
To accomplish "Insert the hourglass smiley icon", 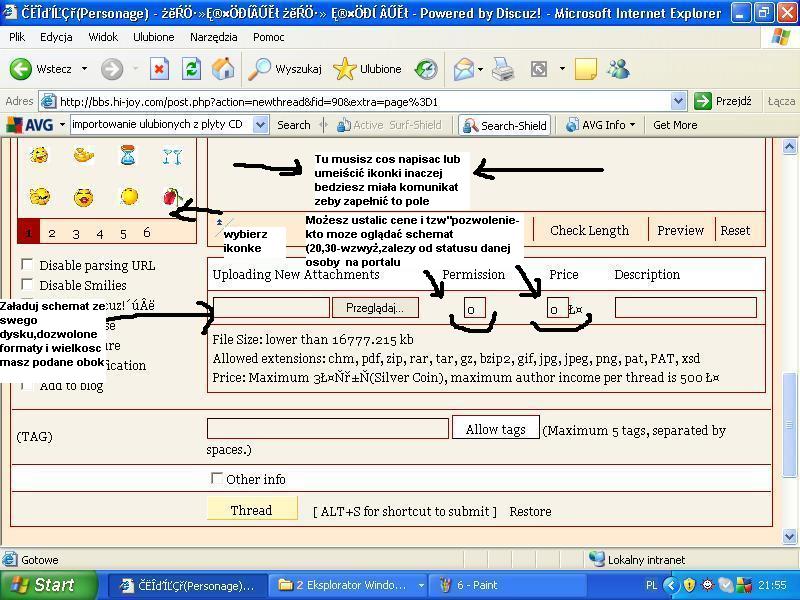I will [x=128, y=155].
